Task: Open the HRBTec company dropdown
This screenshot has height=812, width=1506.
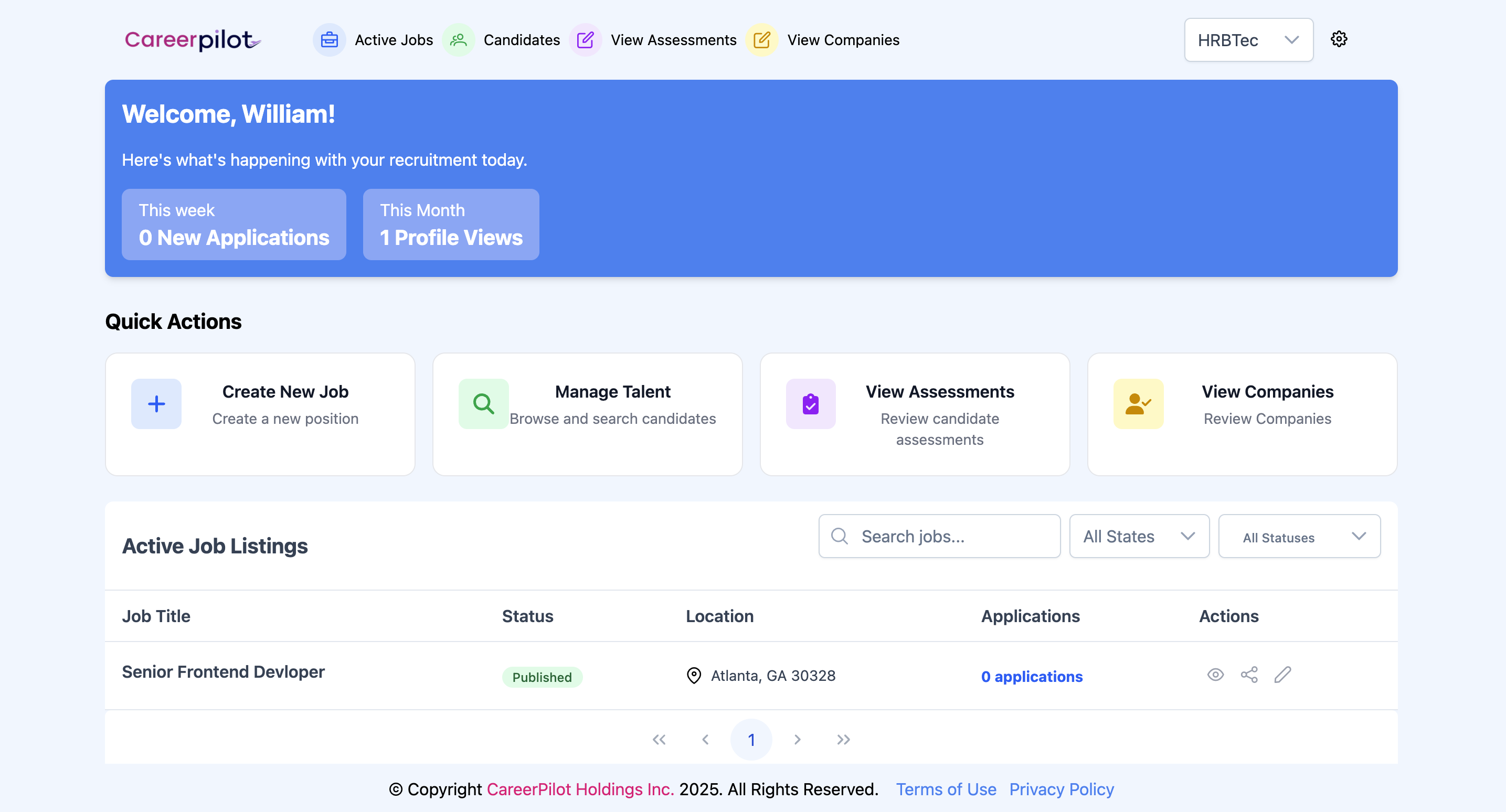Action: tap(1248, 40)
